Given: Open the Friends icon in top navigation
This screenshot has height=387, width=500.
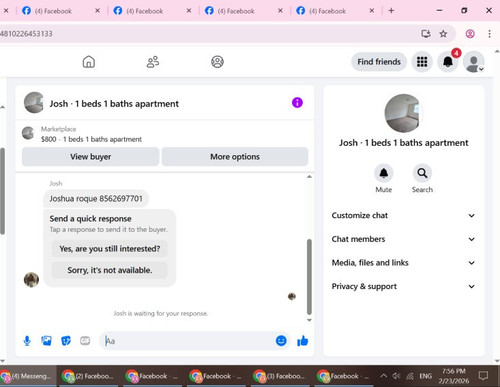Looking at the screenshot, I should [x=153, y=62].
